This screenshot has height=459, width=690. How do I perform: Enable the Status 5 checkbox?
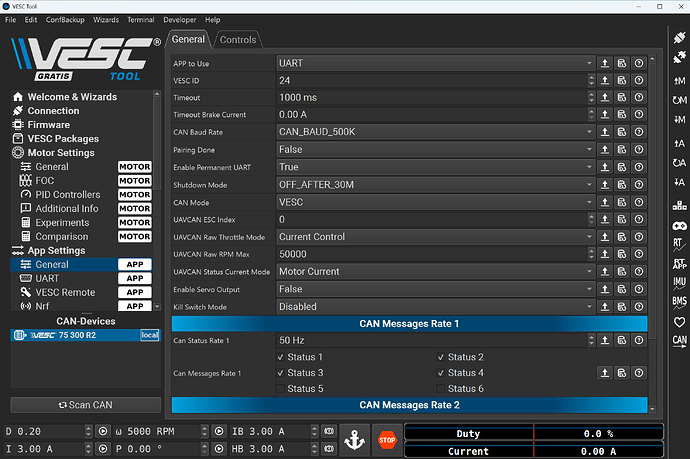(x=280, y=388)
